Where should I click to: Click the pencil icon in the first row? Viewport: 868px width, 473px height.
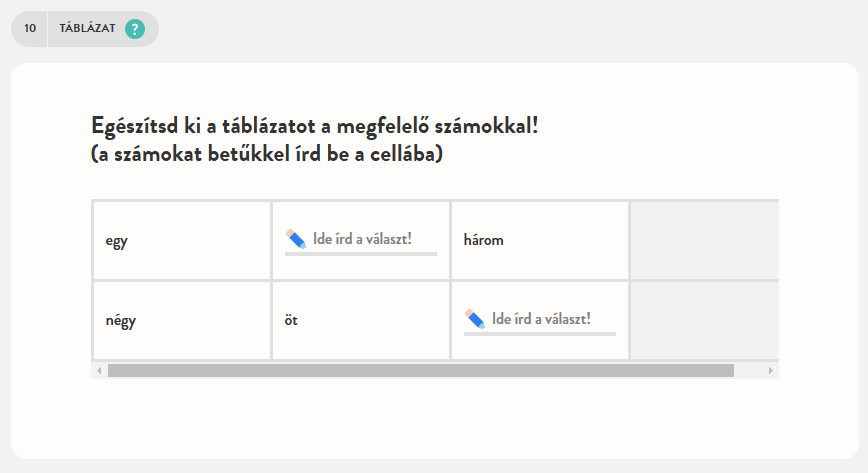[x=295, y=238]
